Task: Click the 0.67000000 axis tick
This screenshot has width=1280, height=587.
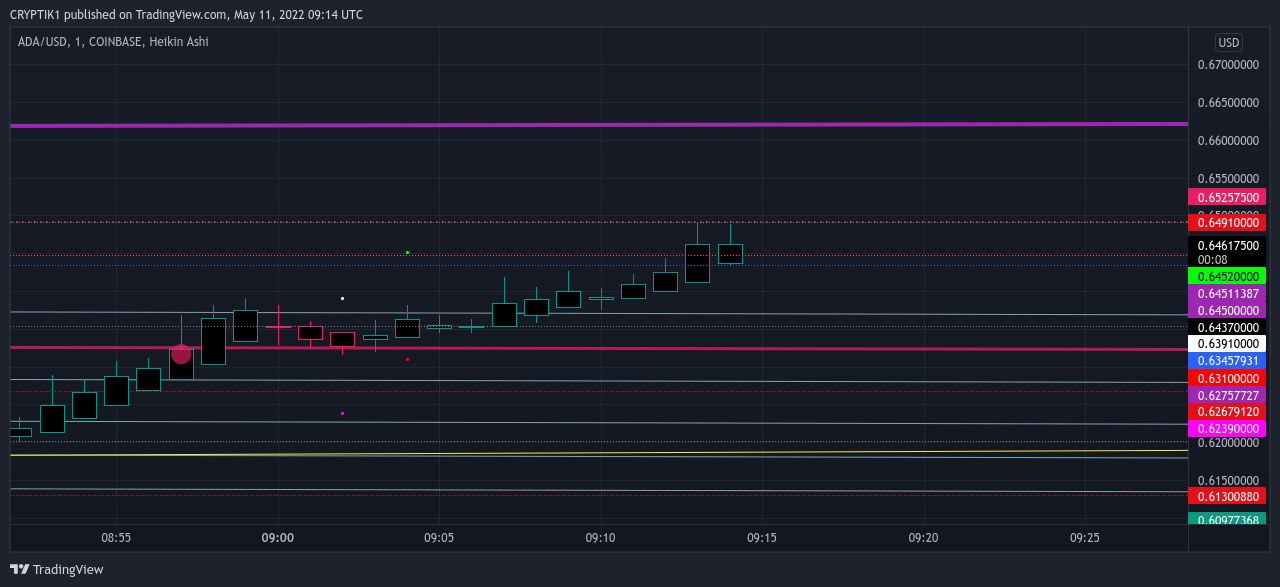Action: click(x=1228, y=65)
